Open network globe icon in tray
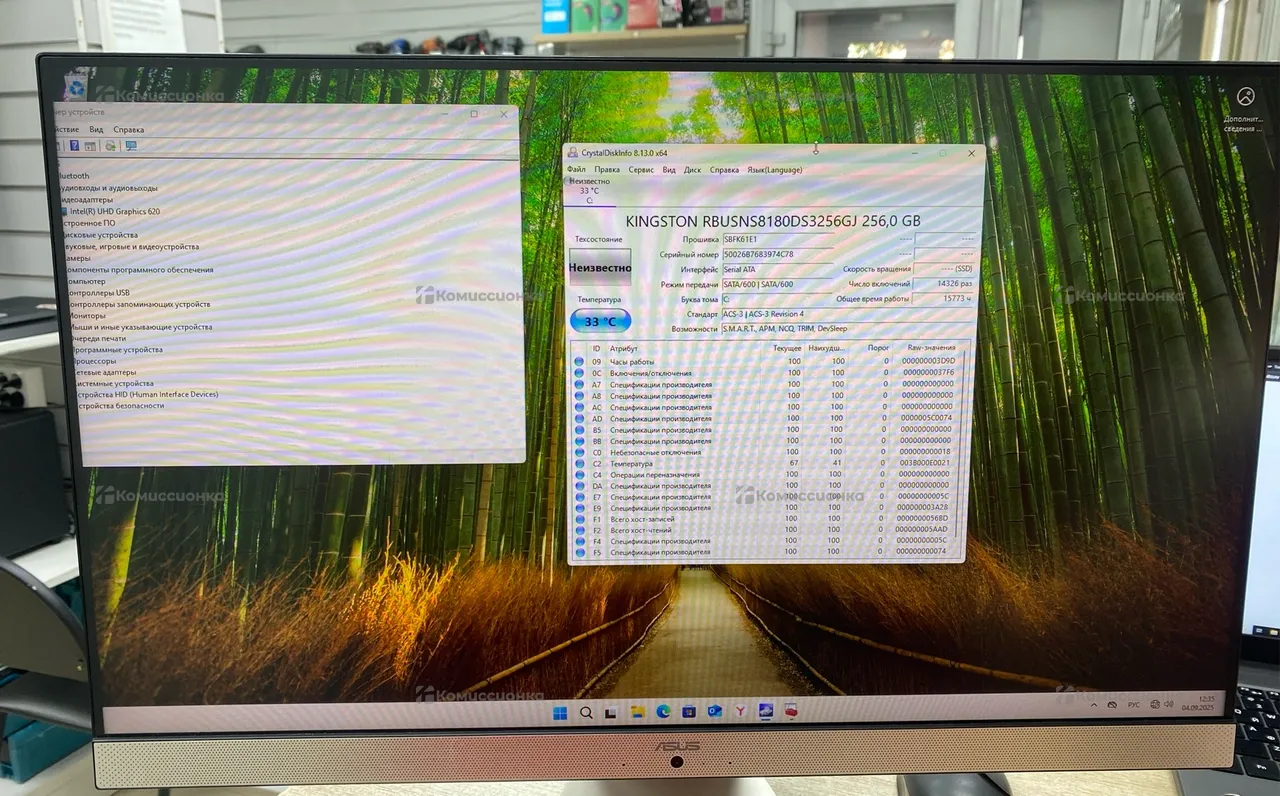 pyautogui.click(x=1155, y=704)
